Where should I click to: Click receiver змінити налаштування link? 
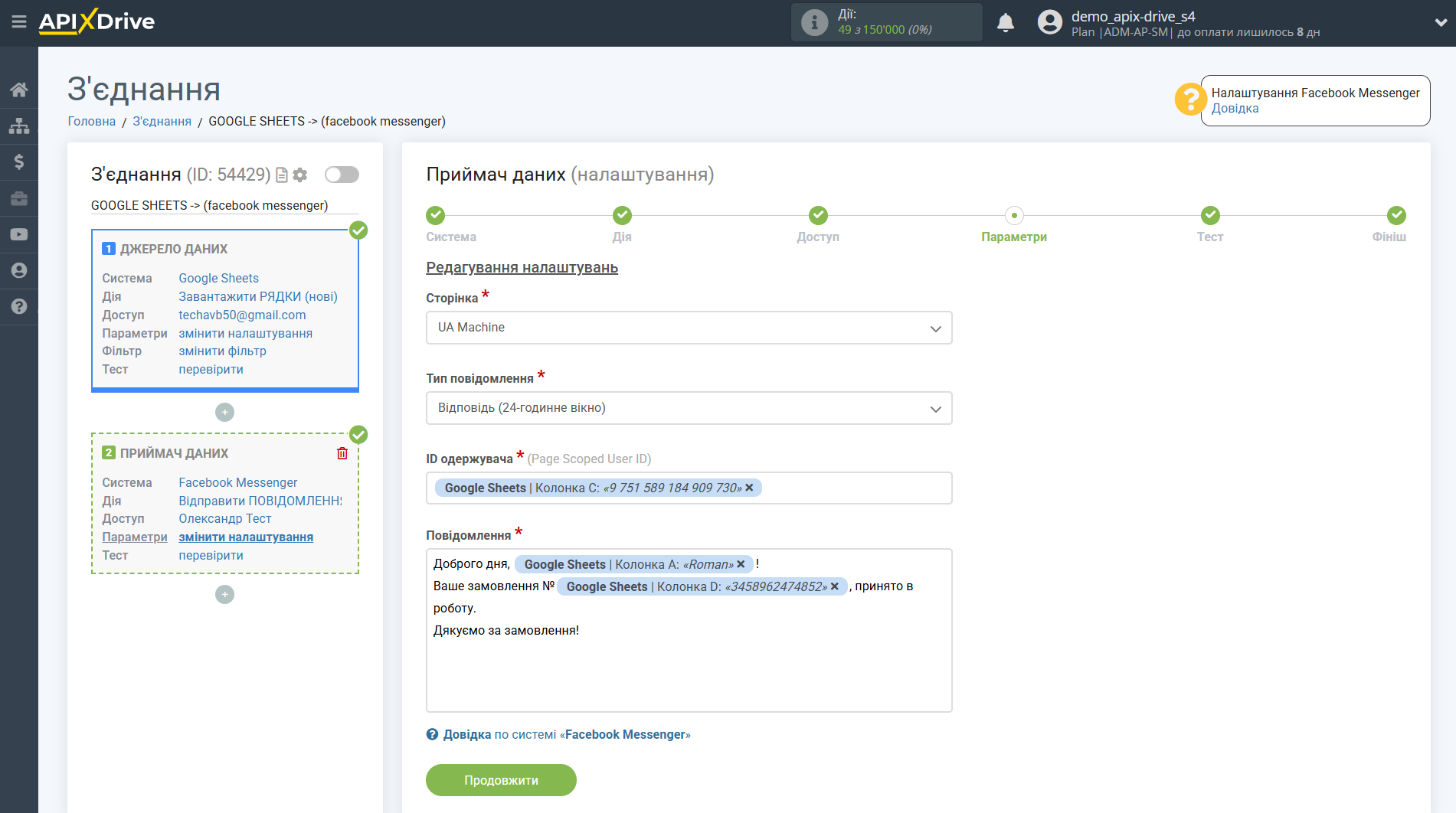tap(246, 537)
